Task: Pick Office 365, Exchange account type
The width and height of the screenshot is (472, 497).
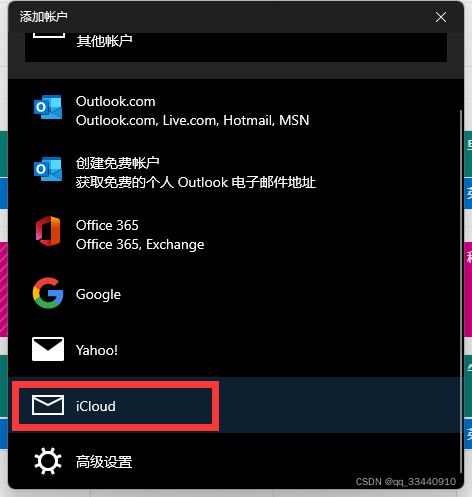Action: [234, 234]
